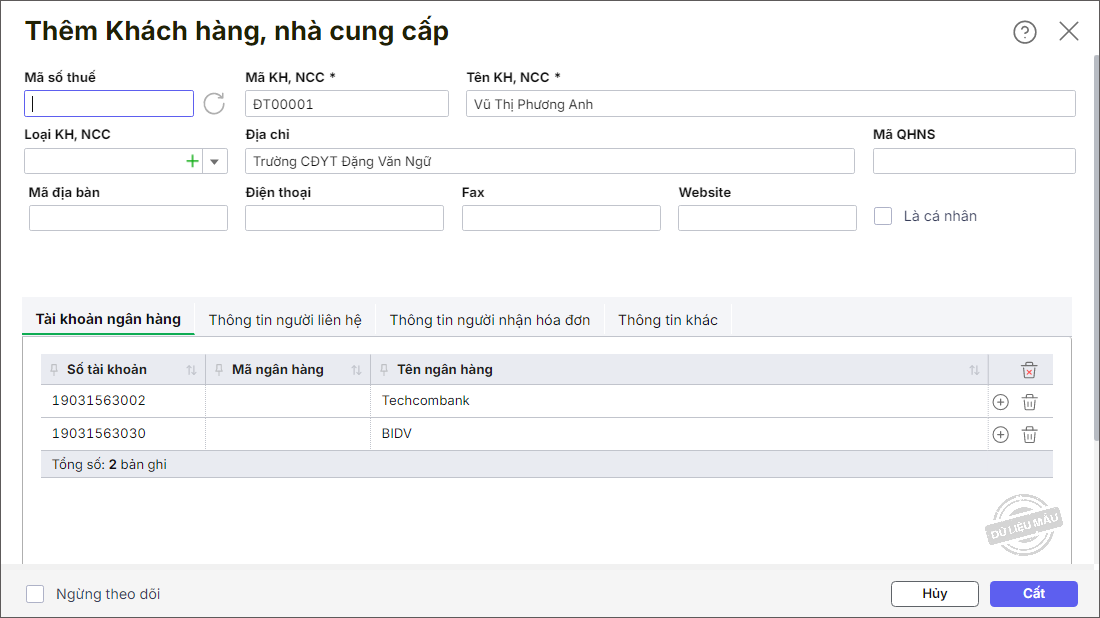Click the help question mark icon
The width and height of the screenshot is (1100, 618).
click(x=1025, y=32)
